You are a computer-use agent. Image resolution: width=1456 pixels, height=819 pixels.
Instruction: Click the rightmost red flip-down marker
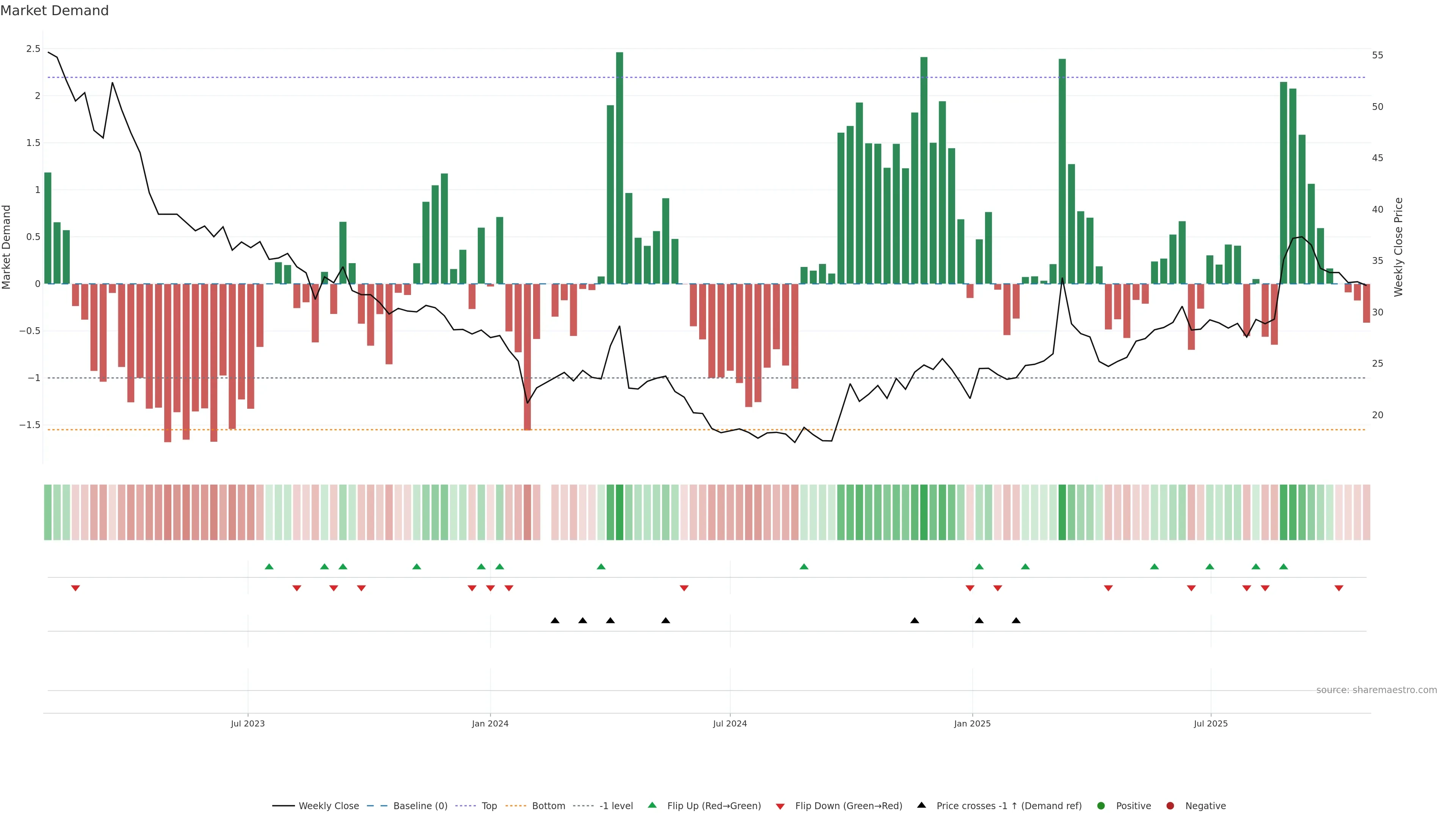1338,588
